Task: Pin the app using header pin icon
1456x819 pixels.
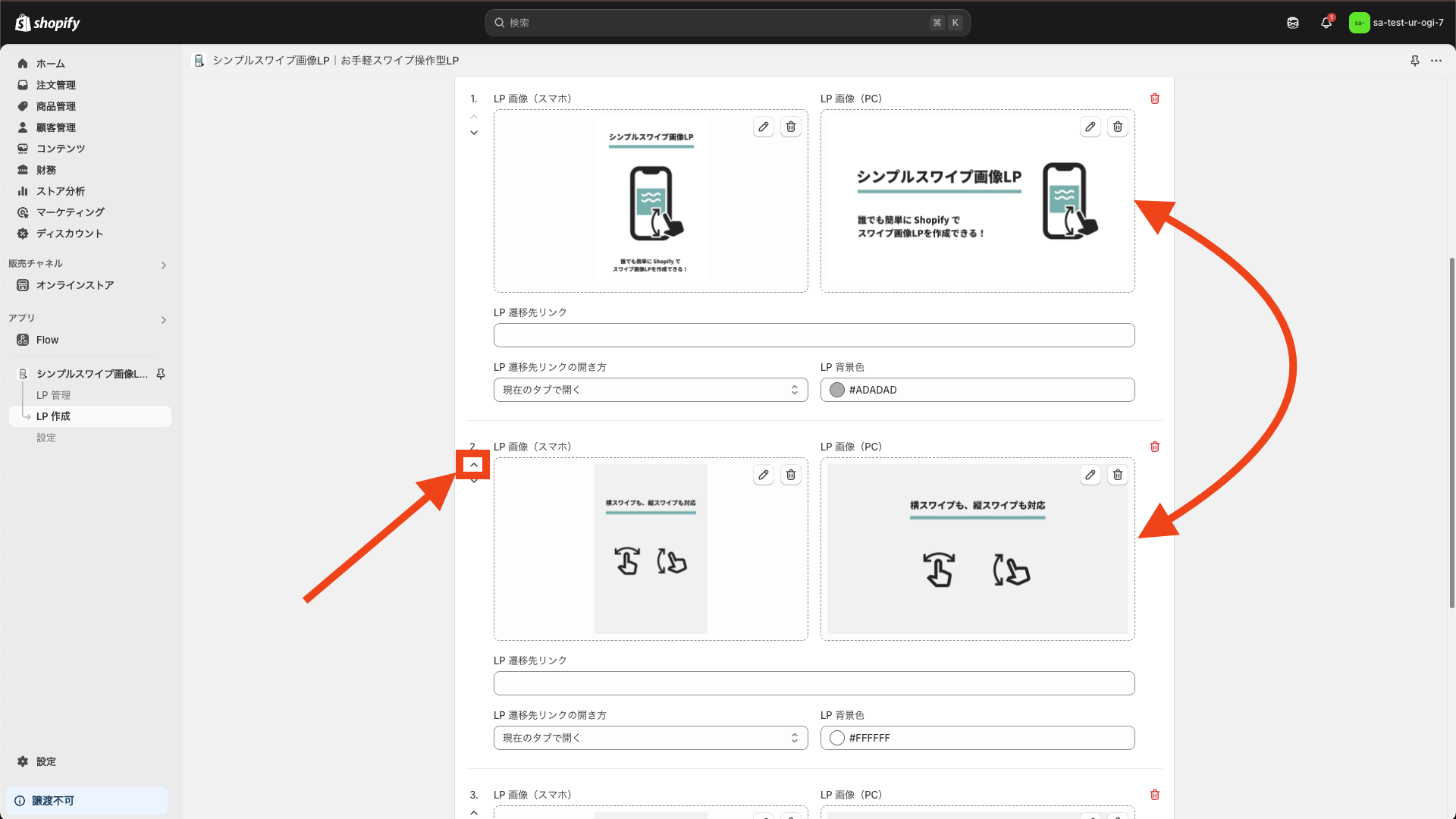Action: coord(1415,61)
